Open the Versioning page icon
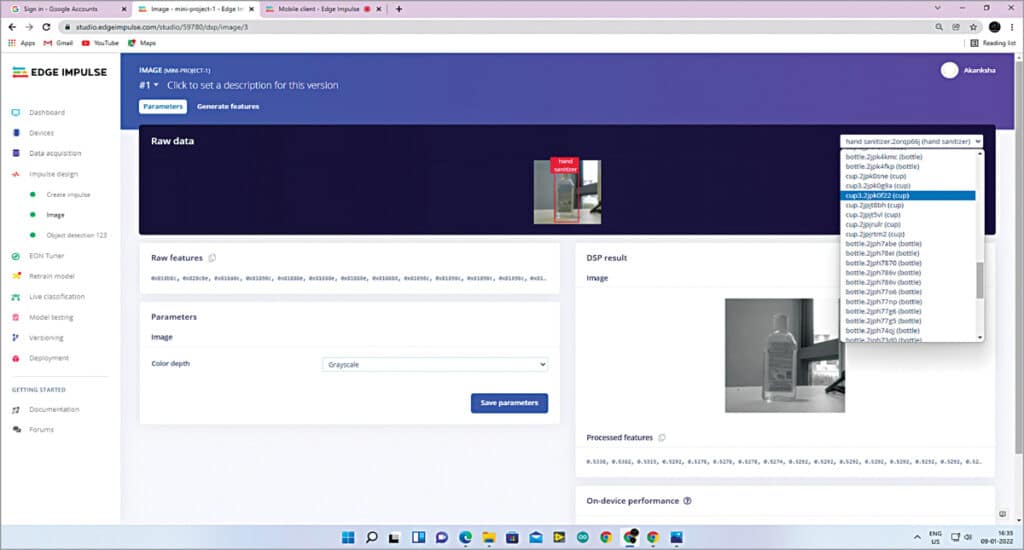The height and width of the screenshot is (550, 1024). click(16, 338)
